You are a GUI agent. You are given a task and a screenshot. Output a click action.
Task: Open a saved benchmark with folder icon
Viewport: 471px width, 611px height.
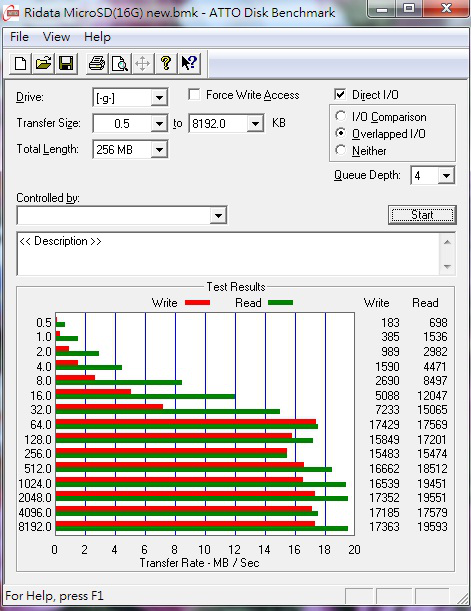[x=43, y=63]
